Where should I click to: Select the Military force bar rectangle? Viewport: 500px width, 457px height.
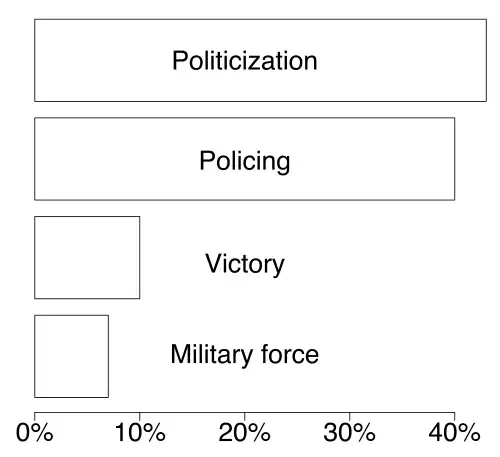click(x=71, y=356)
